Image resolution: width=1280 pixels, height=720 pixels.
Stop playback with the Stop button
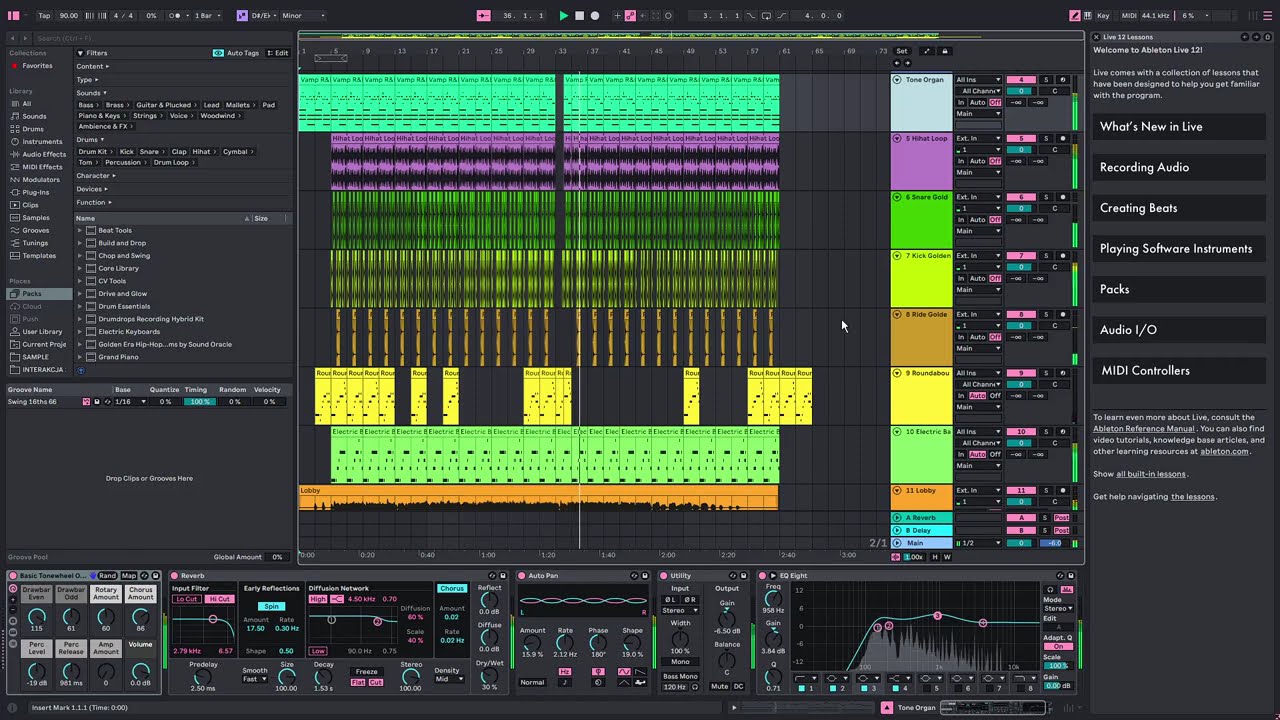pyautogui.click(x=579, y=16)
